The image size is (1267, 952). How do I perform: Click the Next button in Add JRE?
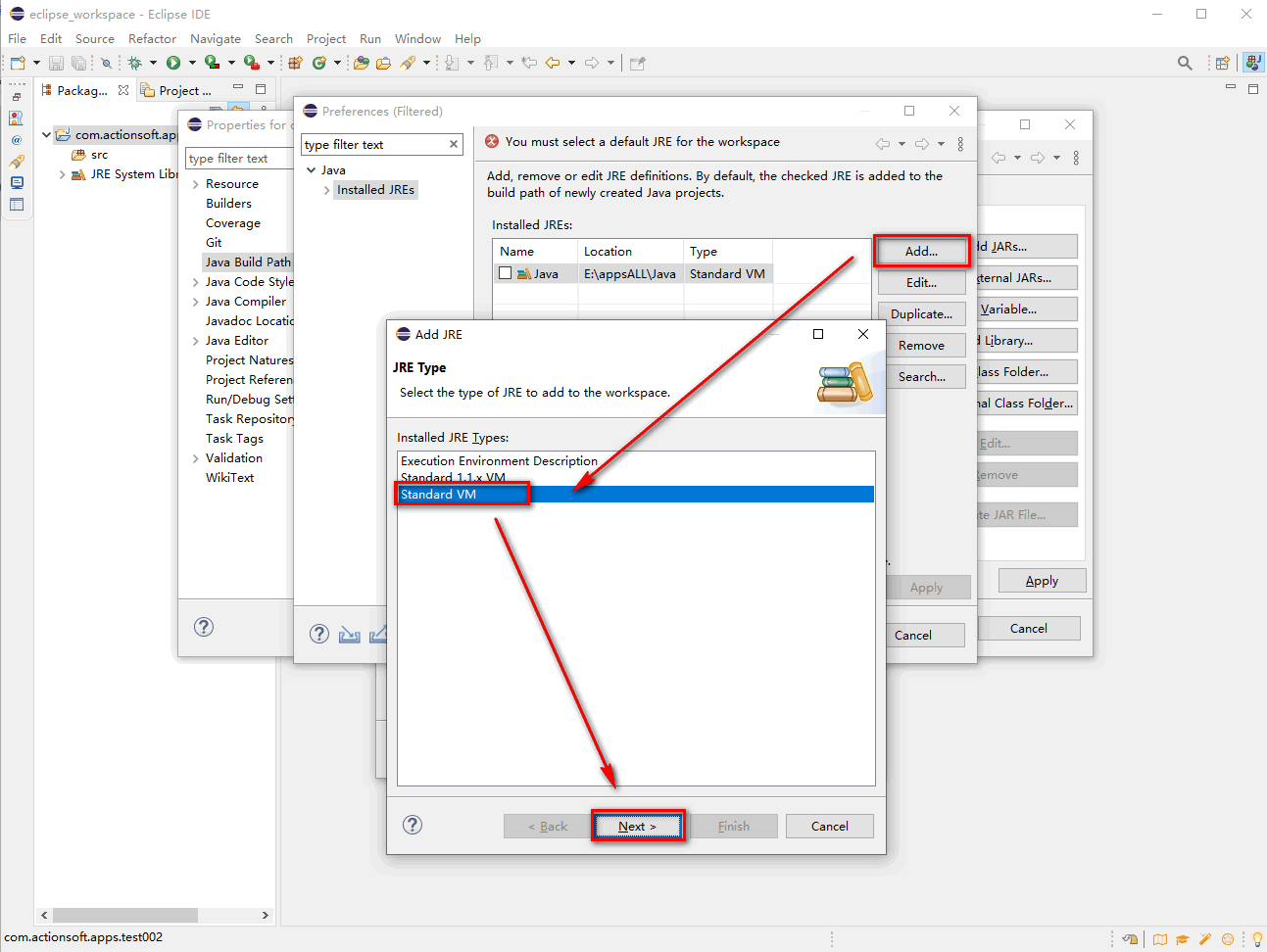tap(637, 826)
